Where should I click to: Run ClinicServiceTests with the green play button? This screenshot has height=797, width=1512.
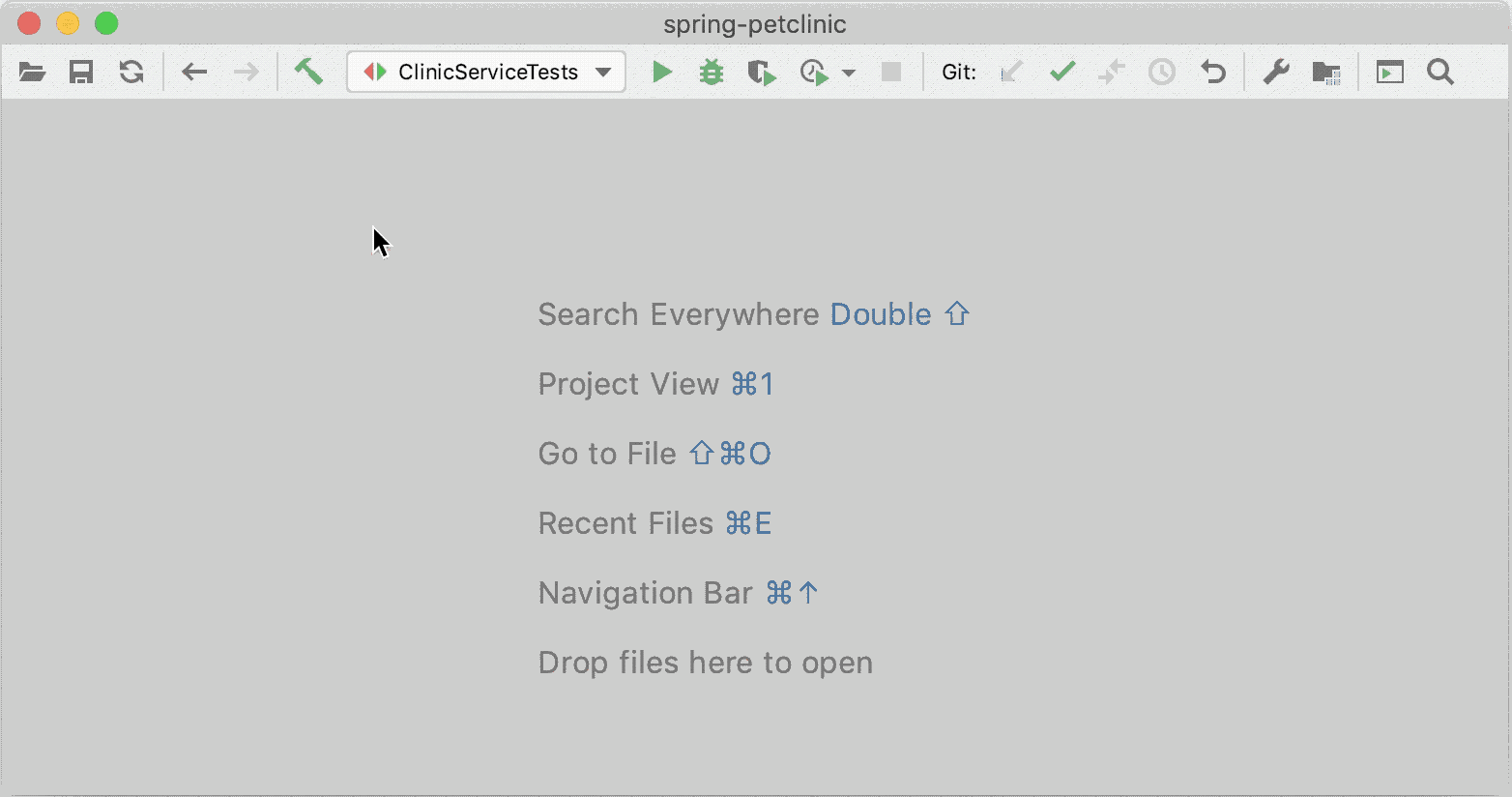(x=662, y=73)
